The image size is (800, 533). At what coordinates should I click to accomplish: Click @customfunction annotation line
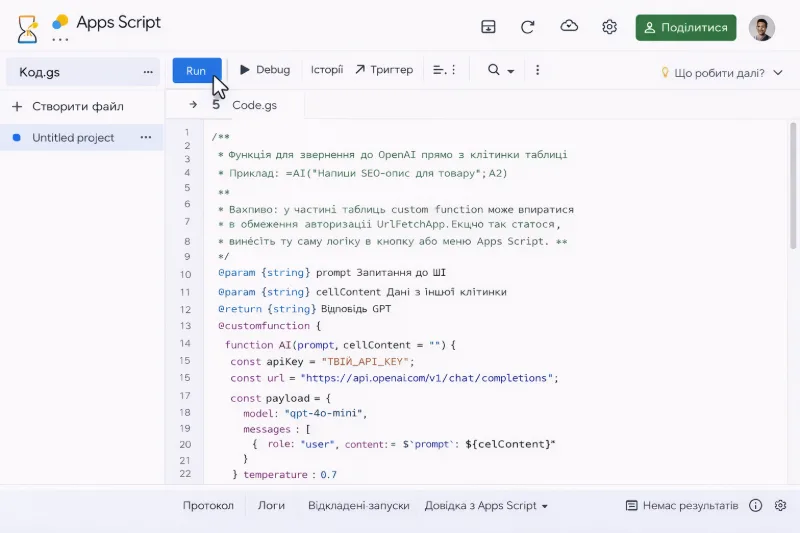pos(269,326)
